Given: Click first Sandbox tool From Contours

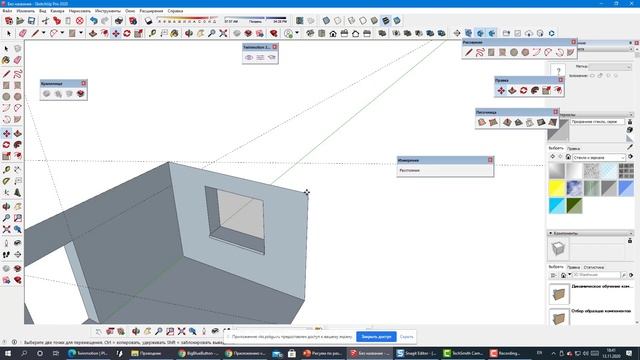Looking at the screenshot, I should pyautogui.click(x=482, y=122).
